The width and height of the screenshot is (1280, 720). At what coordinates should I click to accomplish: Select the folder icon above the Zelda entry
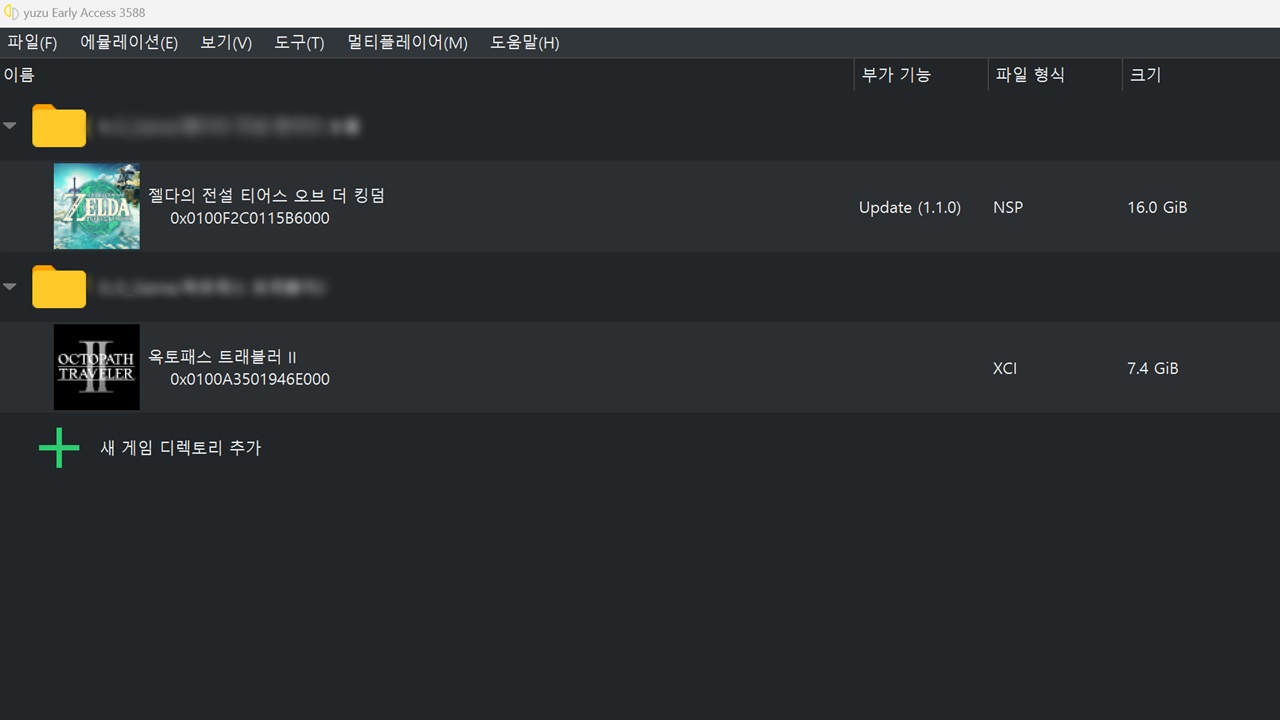(x=59, y=125)
